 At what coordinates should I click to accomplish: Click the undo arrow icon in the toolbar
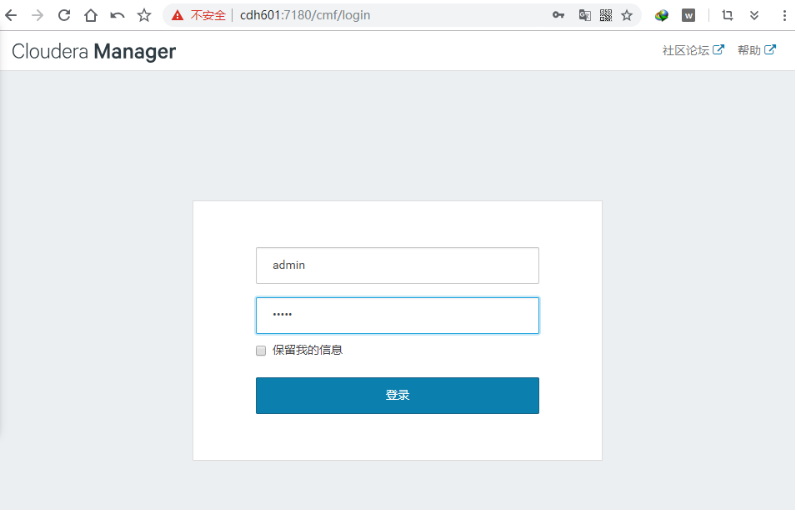[117, 16]
